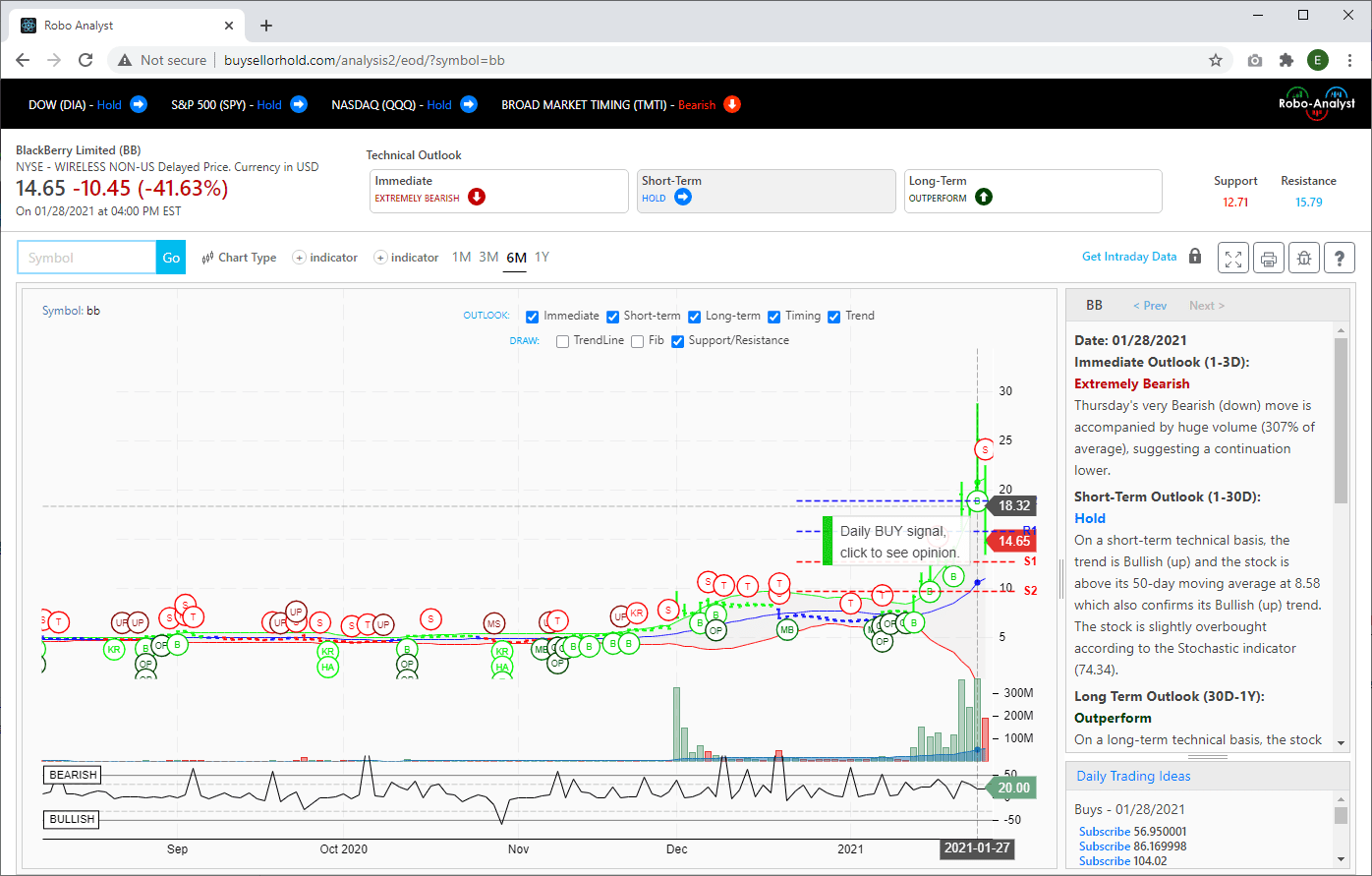Click the blue arrow beside DOW (DIA) Hold
The height and width of the screenshot is (876, 1372).
point(139,104)
